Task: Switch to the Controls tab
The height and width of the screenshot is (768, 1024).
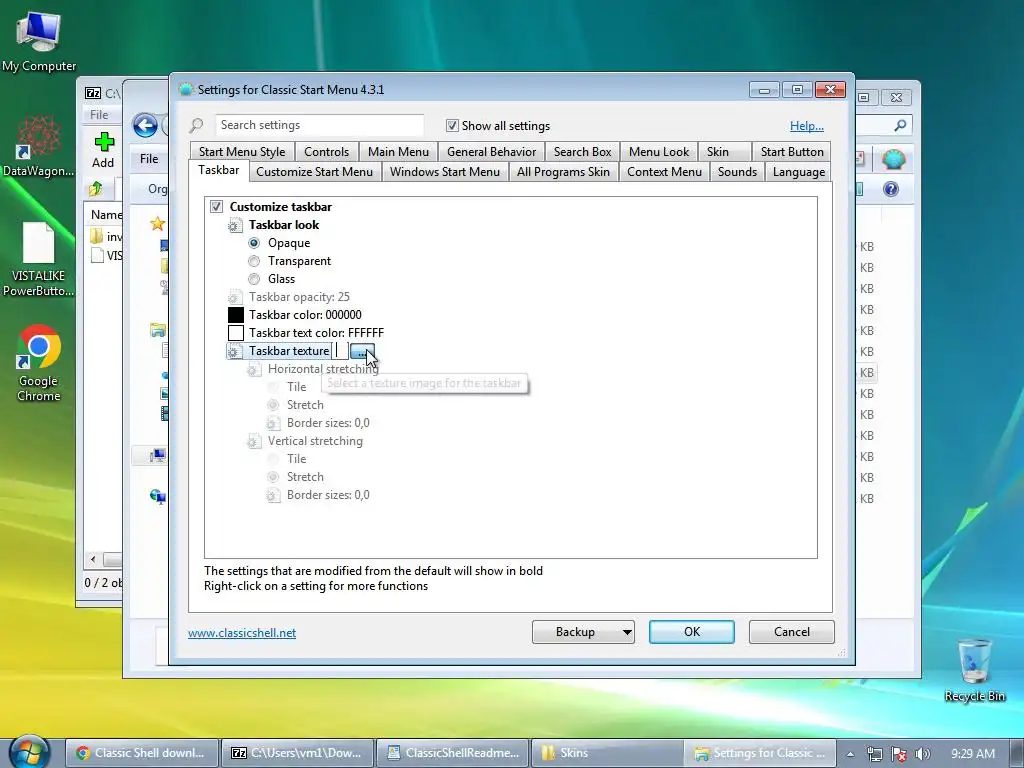Action: (x=327, y=152)
